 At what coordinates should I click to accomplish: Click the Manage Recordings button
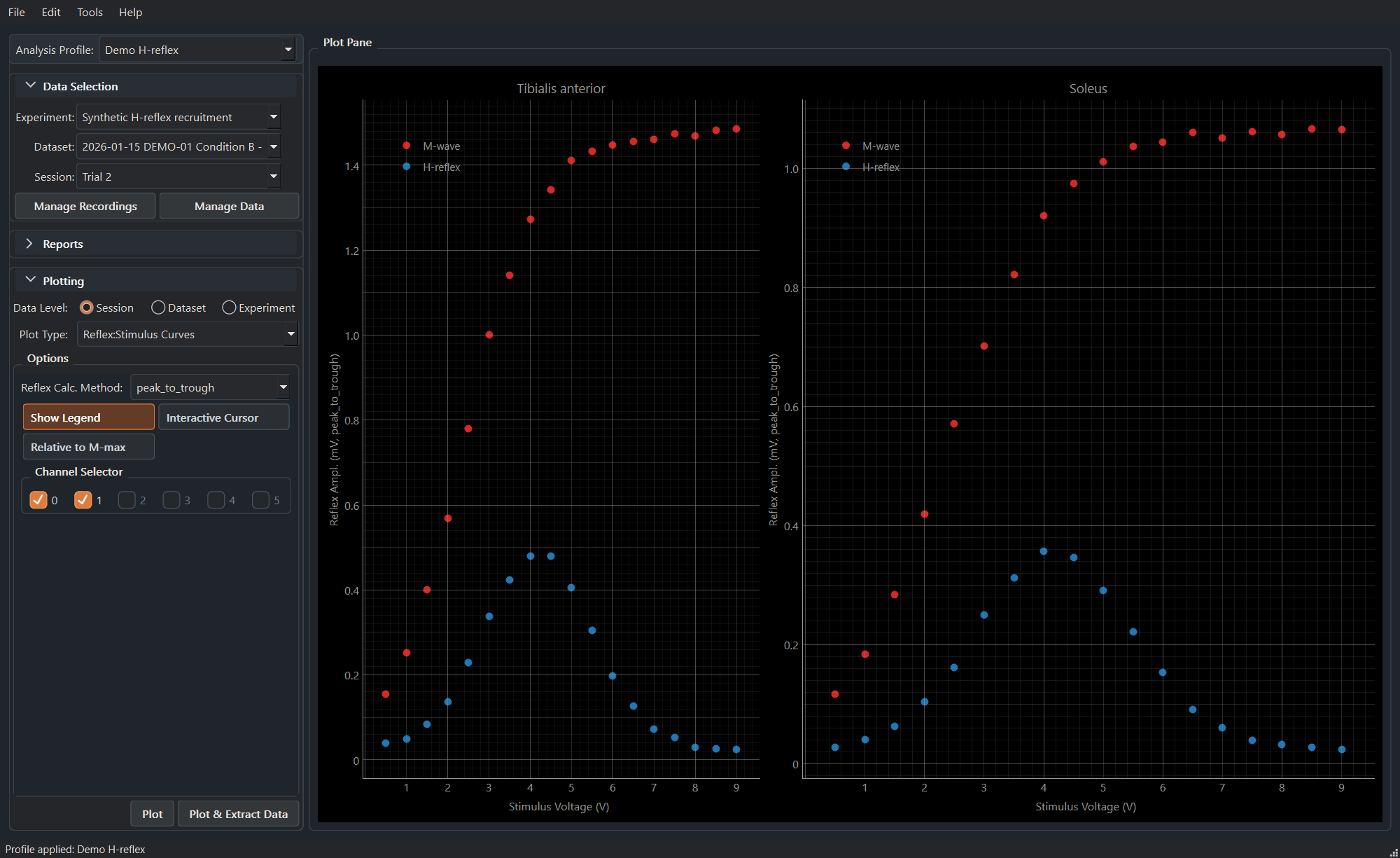(x=85, y=206)
